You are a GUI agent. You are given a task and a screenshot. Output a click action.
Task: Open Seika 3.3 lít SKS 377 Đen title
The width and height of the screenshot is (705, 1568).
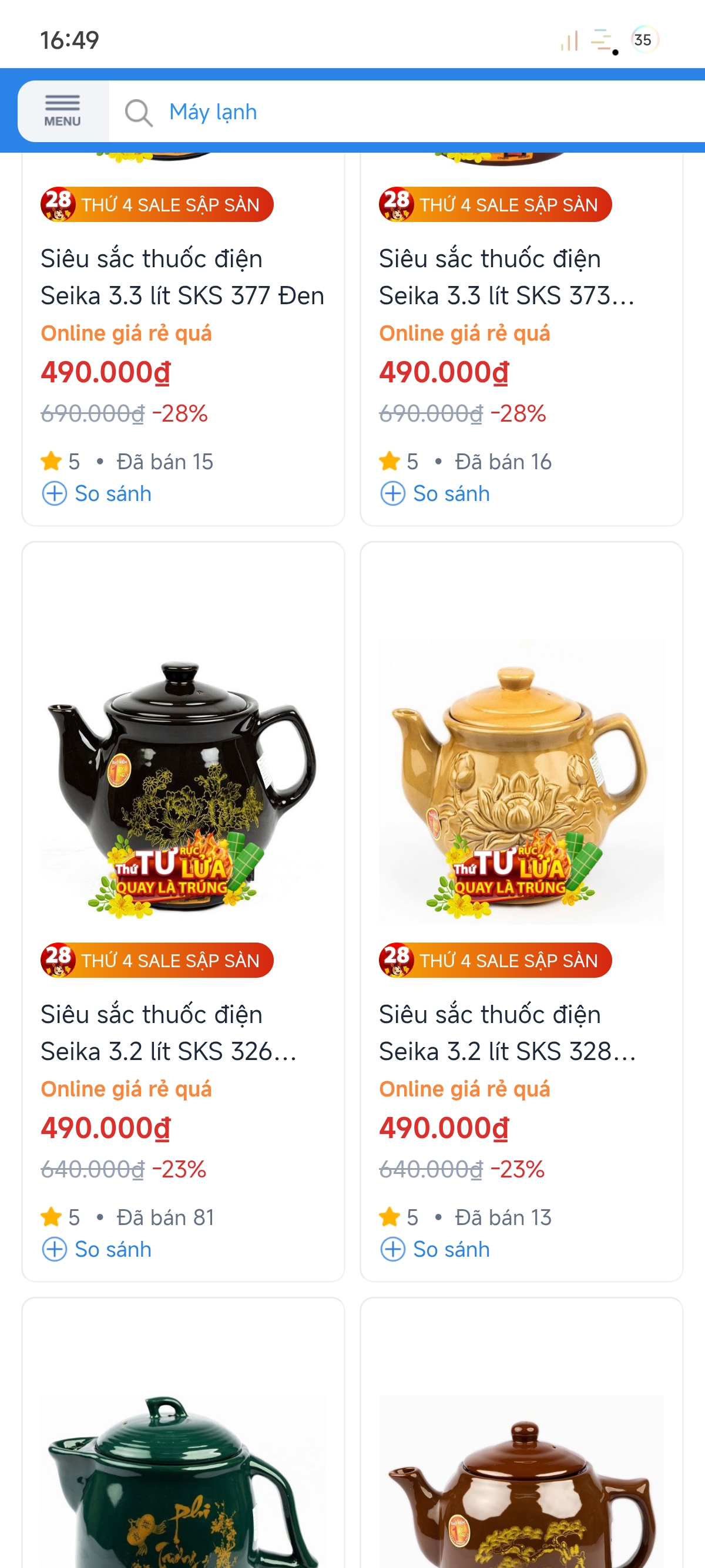(x=182, y=277)
